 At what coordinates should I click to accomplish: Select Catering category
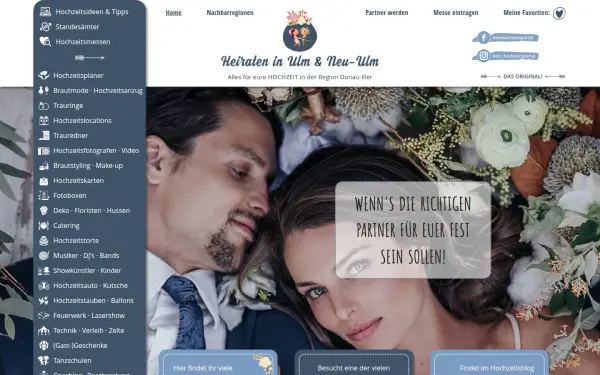[x=66, y=225]
